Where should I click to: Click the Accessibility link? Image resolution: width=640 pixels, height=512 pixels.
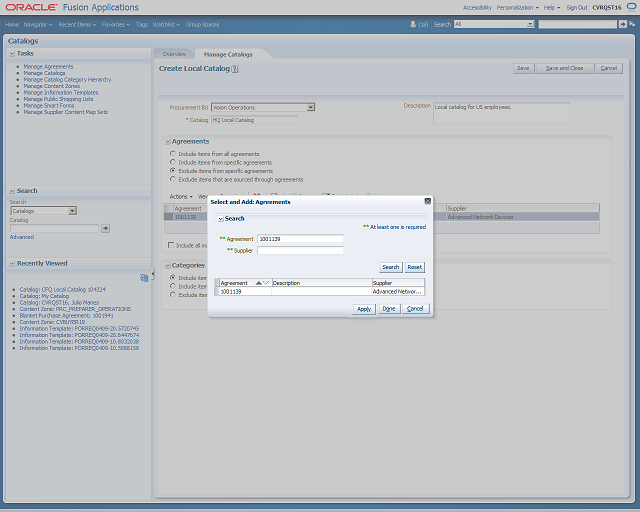click(477, 7)
